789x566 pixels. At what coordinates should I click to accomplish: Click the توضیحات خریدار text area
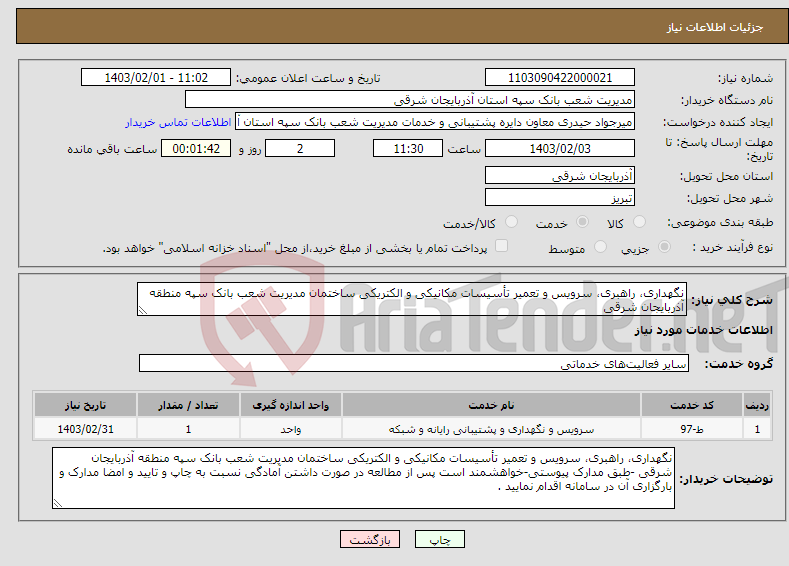[x=363, y=478]
